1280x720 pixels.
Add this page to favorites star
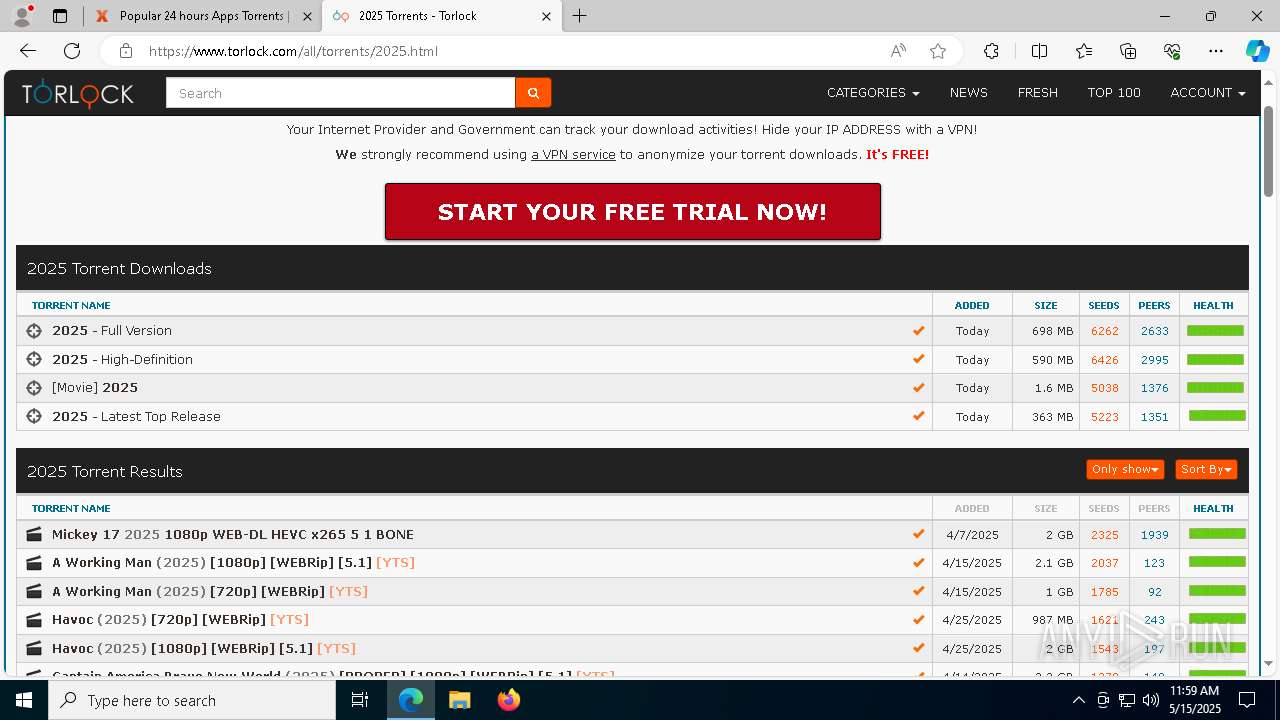point(938,51)
